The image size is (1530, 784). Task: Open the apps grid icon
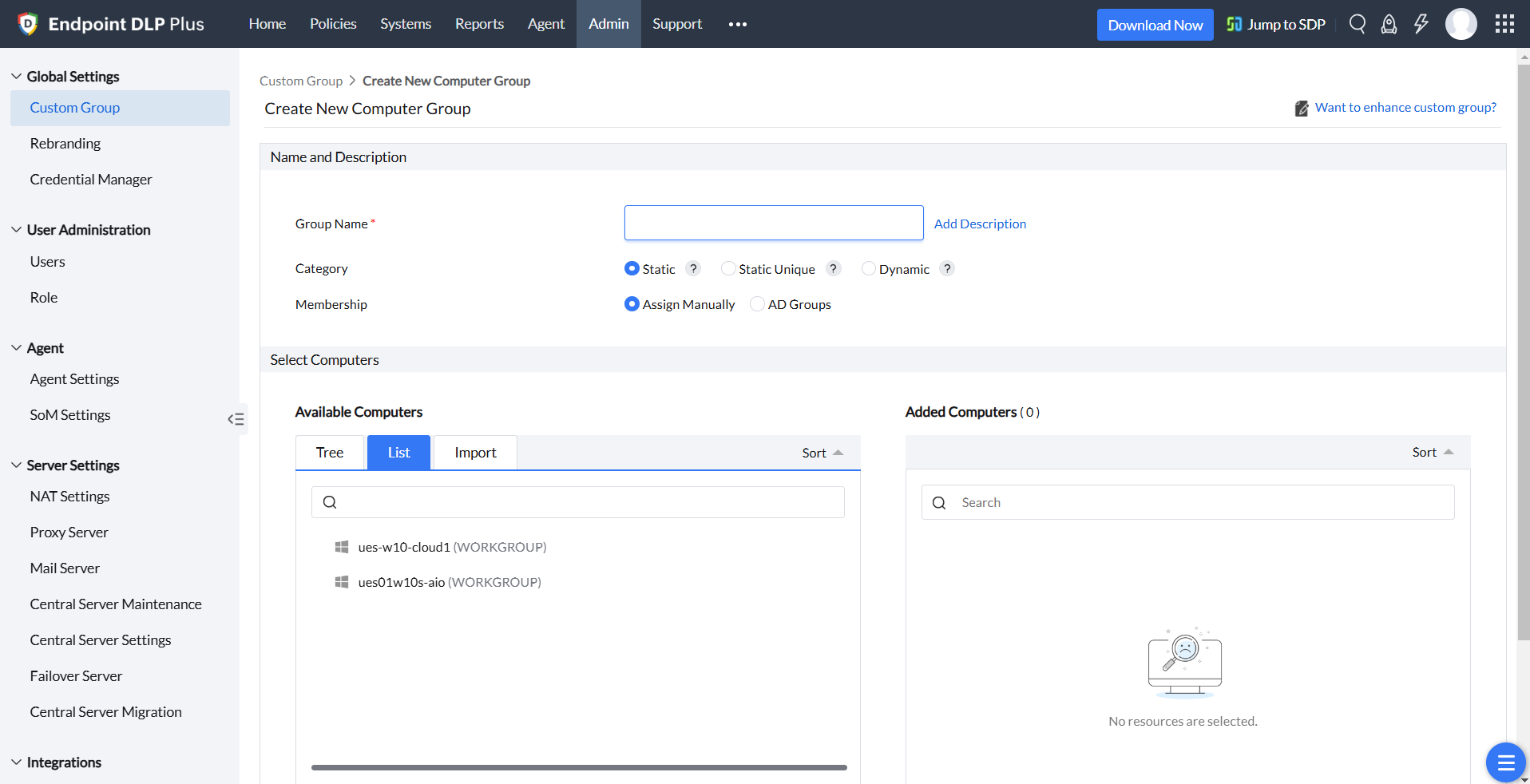[x=1504, y=24]
